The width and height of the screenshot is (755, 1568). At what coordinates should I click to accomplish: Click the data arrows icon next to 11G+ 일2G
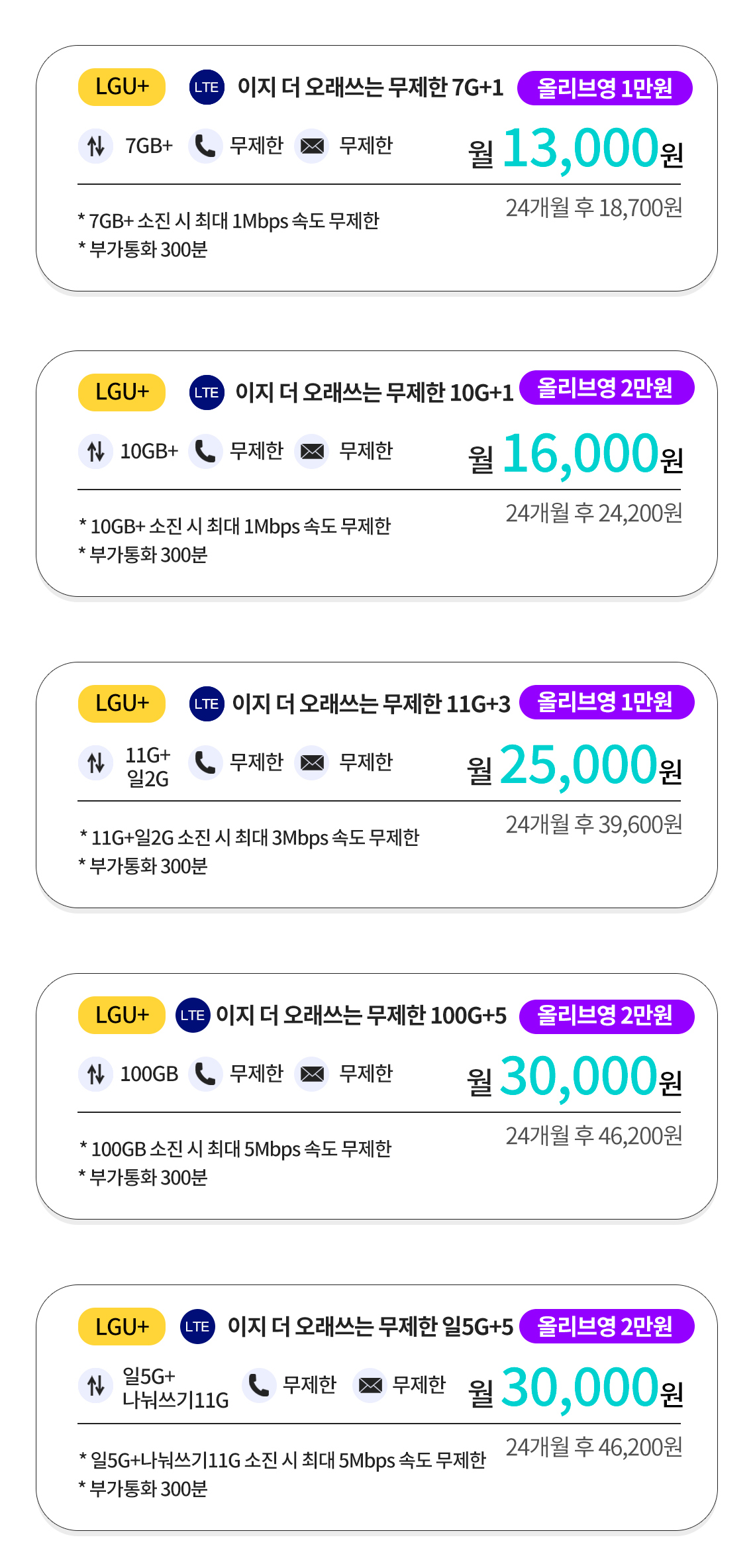click(x=96, y=762)
